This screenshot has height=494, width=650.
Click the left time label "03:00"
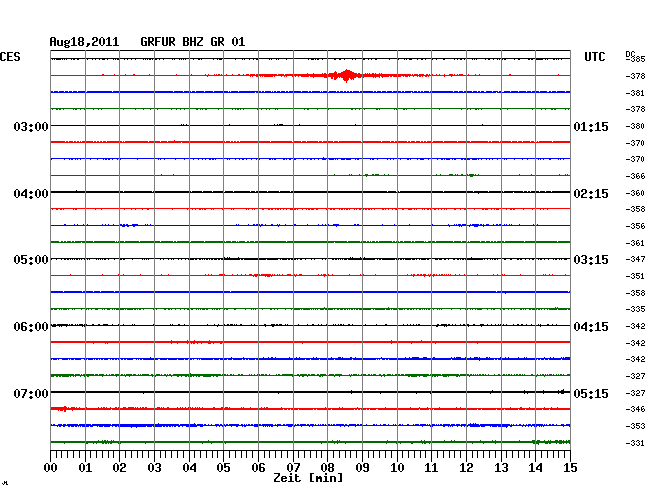pyautogui.click(x=31, y=126)
